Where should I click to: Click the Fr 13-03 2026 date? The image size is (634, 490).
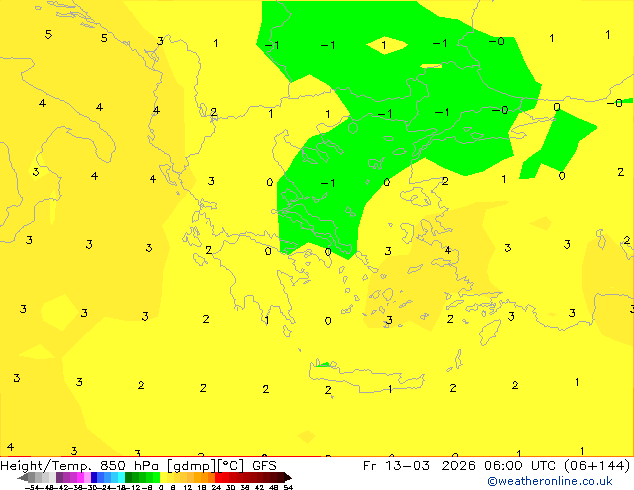(x=419, y=466)
